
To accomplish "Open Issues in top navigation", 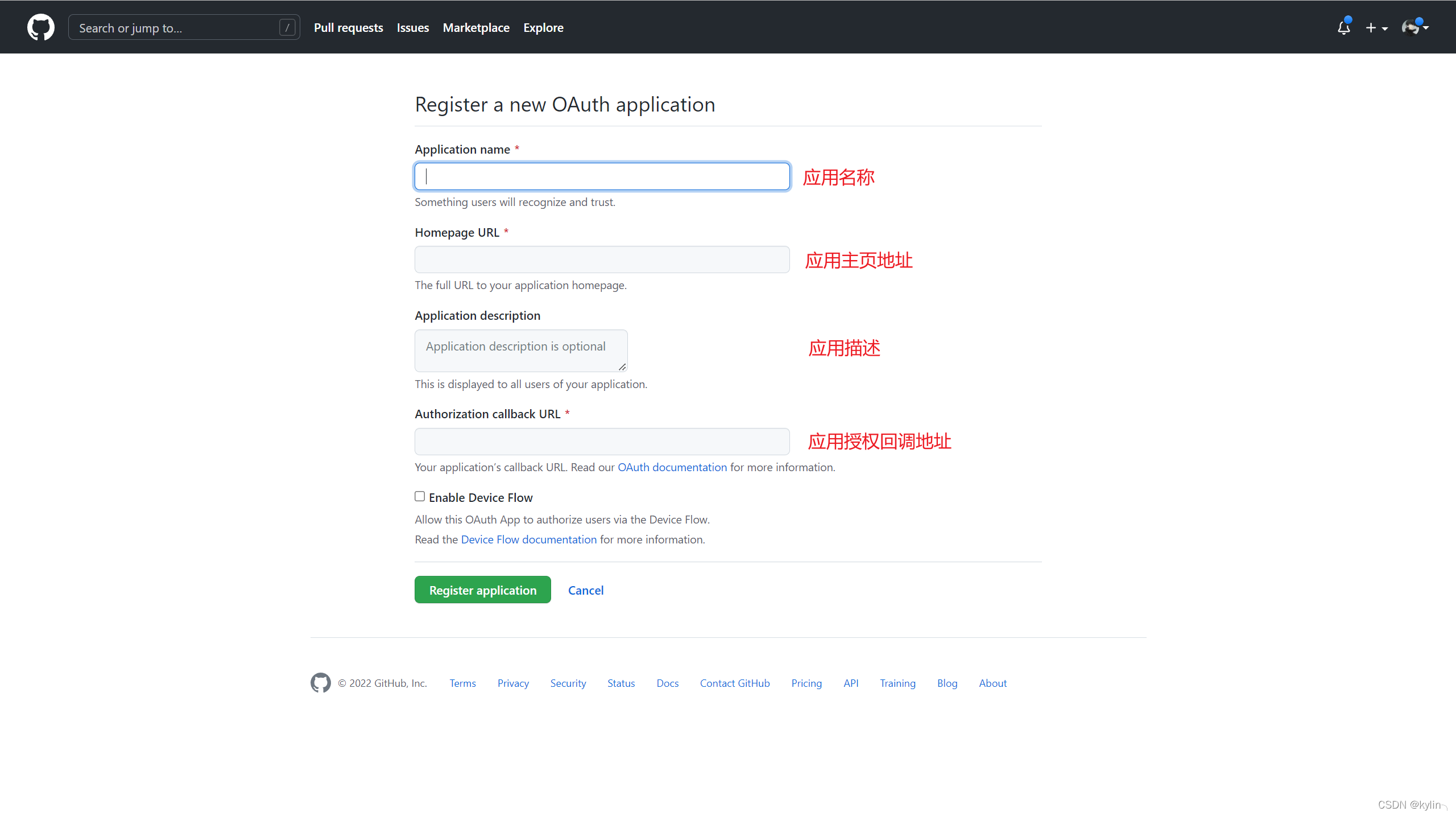I will tap(412, 27).
